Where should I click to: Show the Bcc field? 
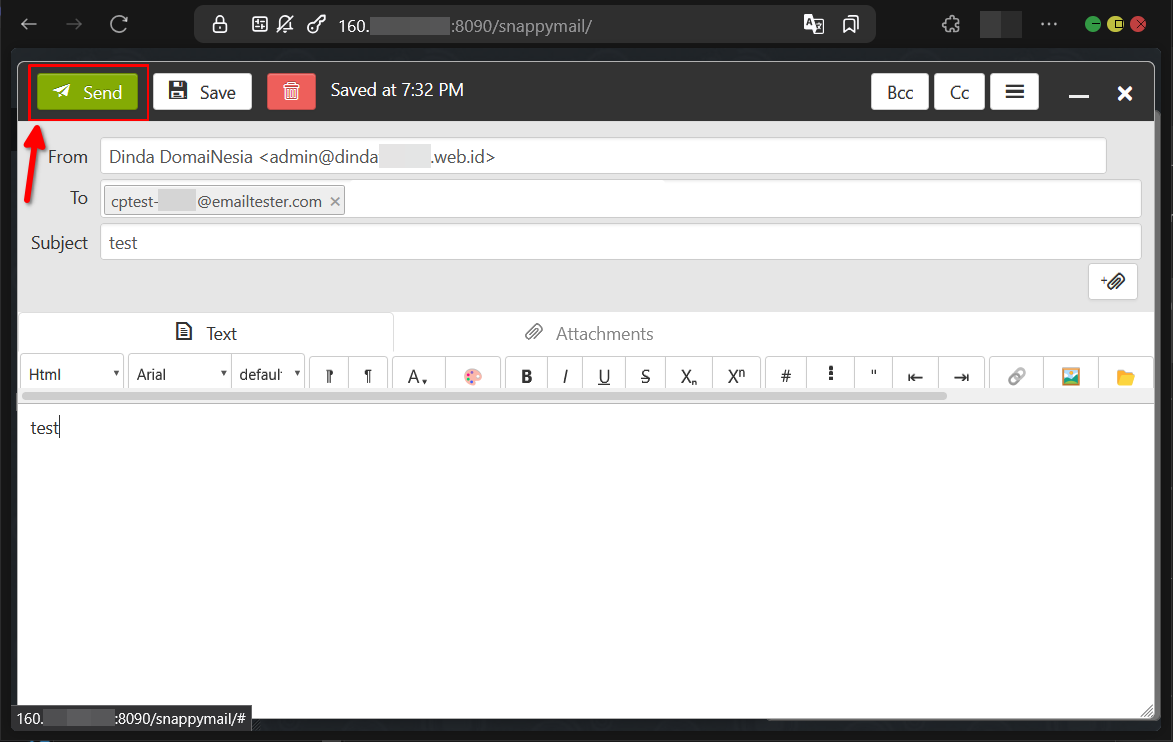click(x=900, y=92)
